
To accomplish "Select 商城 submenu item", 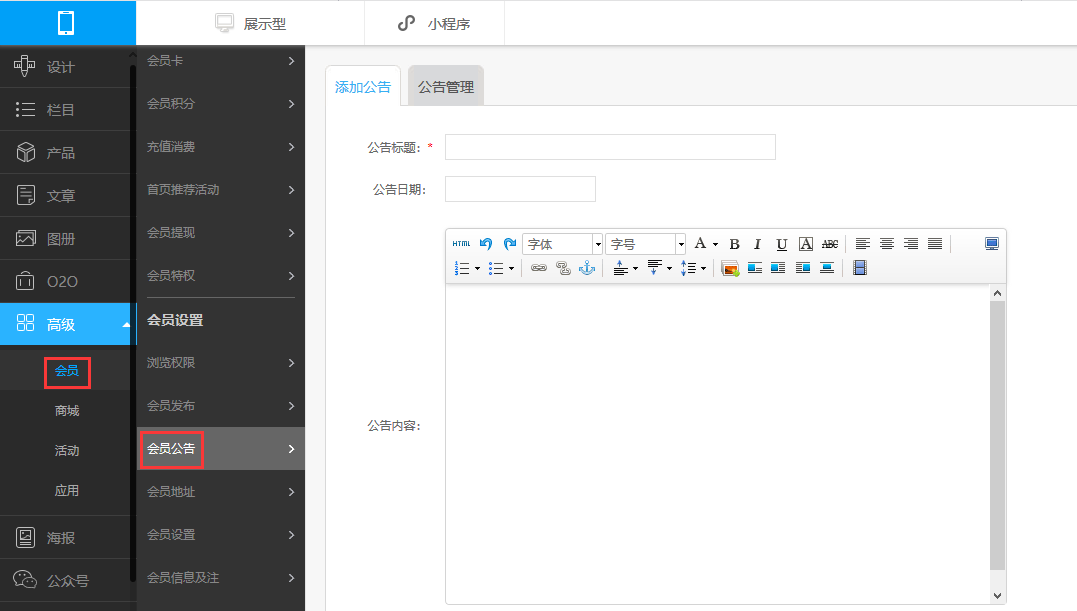I will [x=67, y=411].
